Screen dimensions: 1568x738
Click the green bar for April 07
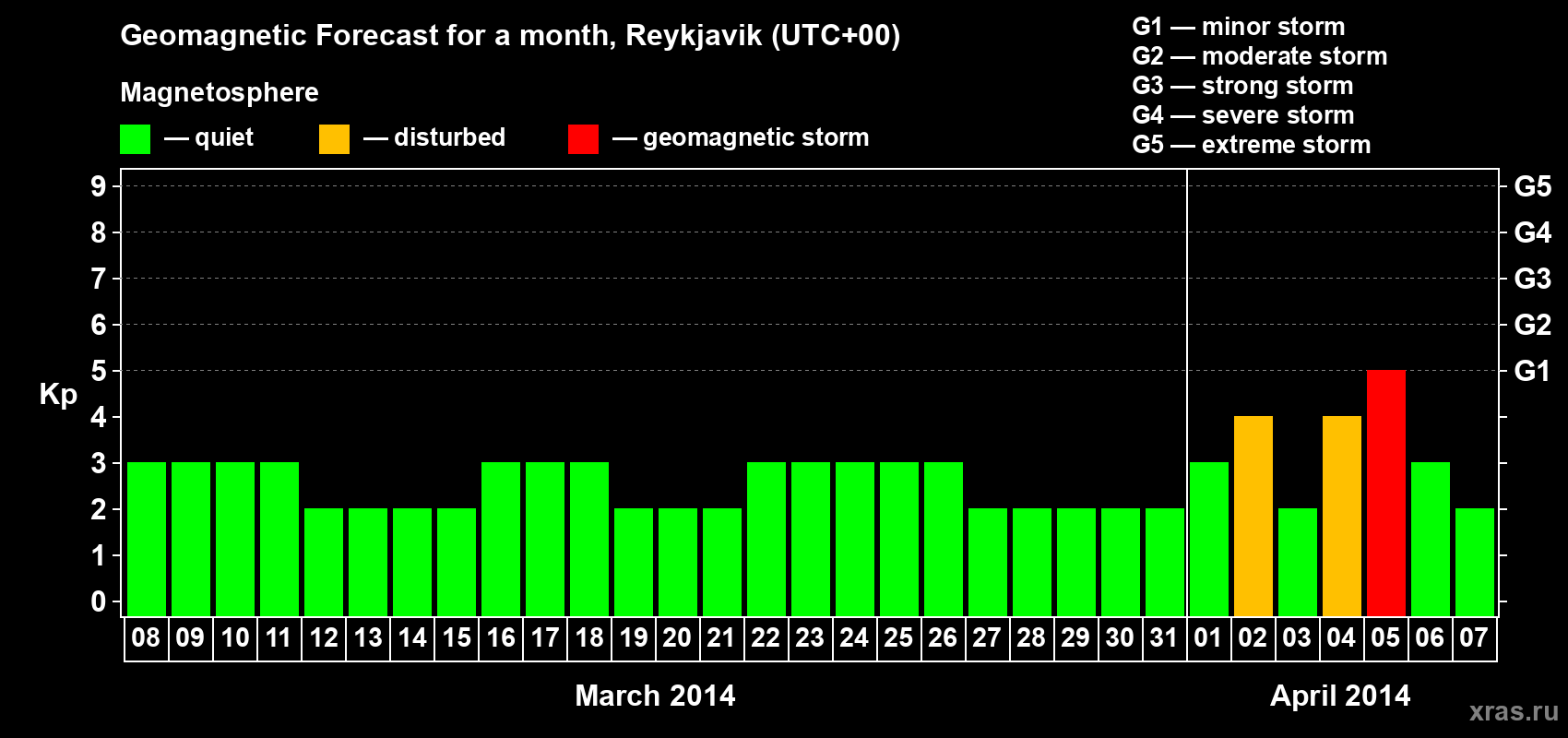point(1475,562)
